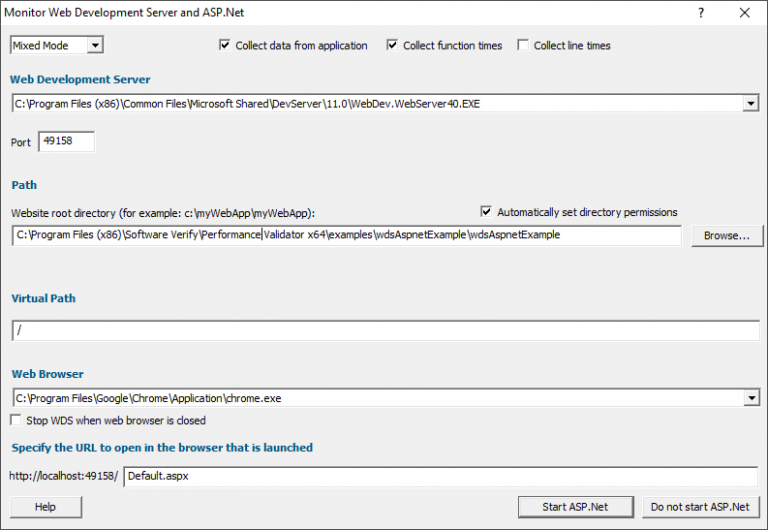
Task: Click the Web Browser heading
Action: pyautogui.click(x=48, y=374)
